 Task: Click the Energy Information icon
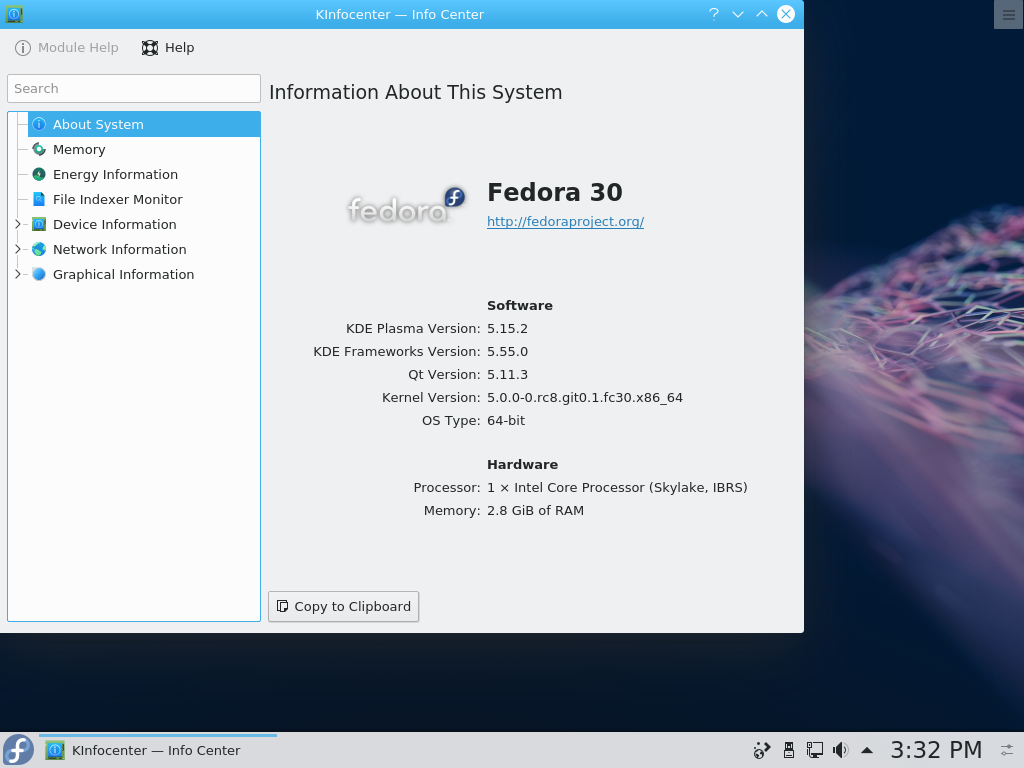tap(39, 174)
